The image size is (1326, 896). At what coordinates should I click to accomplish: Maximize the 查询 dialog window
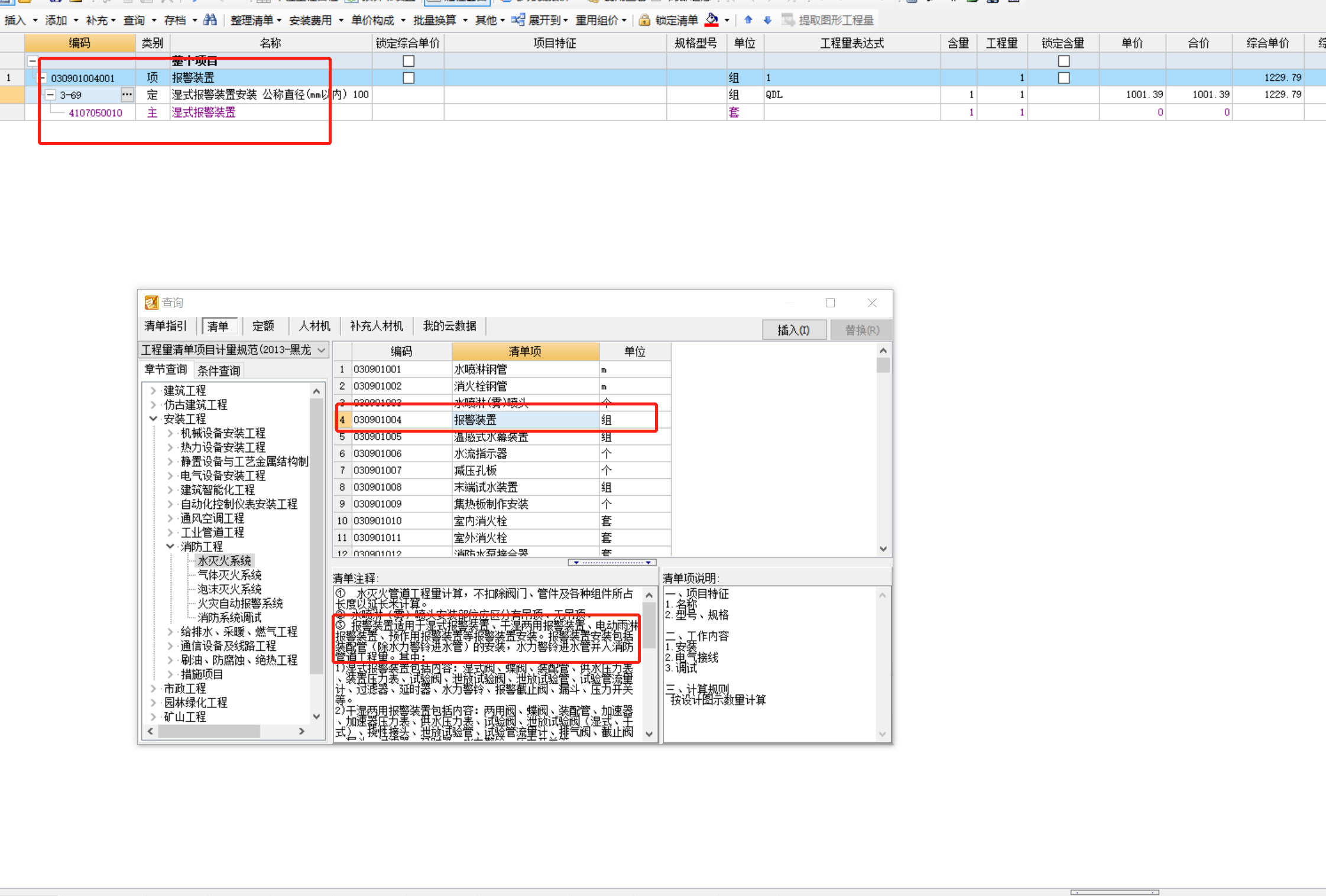pos(830,303)
